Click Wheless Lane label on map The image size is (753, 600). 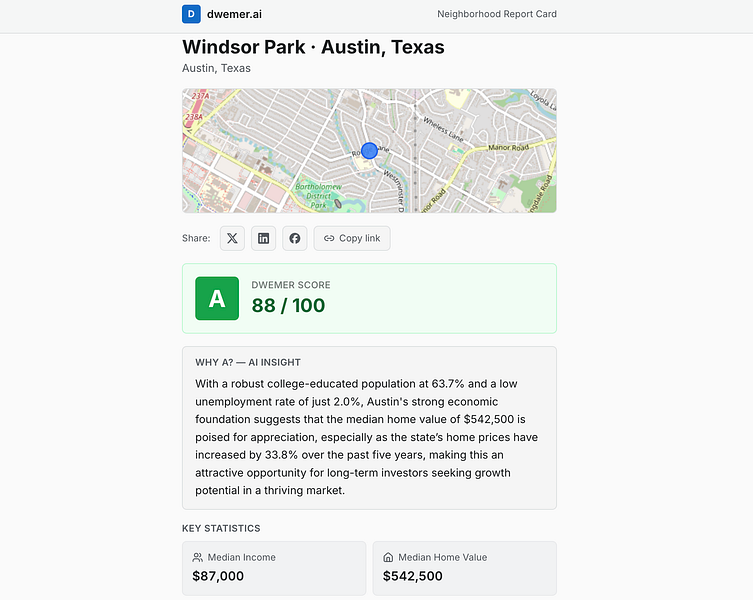coord(443,129)
